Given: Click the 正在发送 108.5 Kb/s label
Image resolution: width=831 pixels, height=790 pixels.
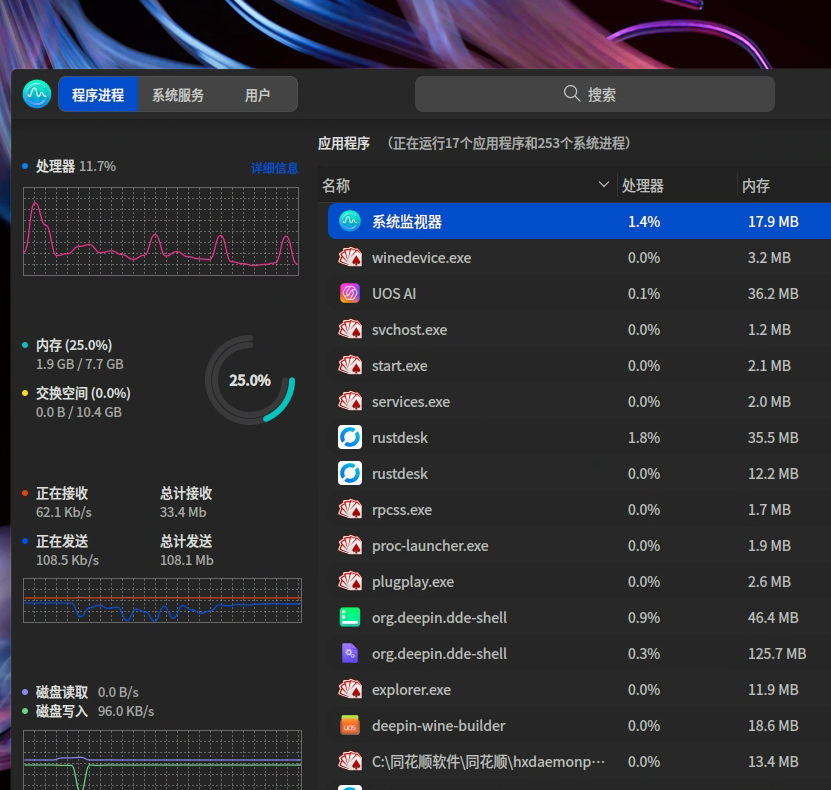Looking at the screenshot, I should click(67, 551).
